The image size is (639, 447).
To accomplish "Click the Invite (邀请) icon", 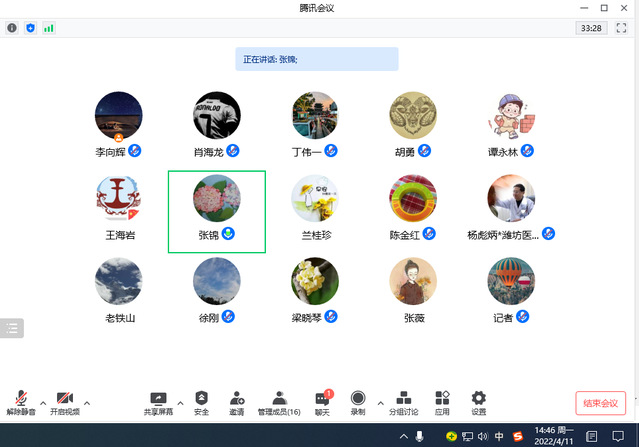I will pos(236,402).
